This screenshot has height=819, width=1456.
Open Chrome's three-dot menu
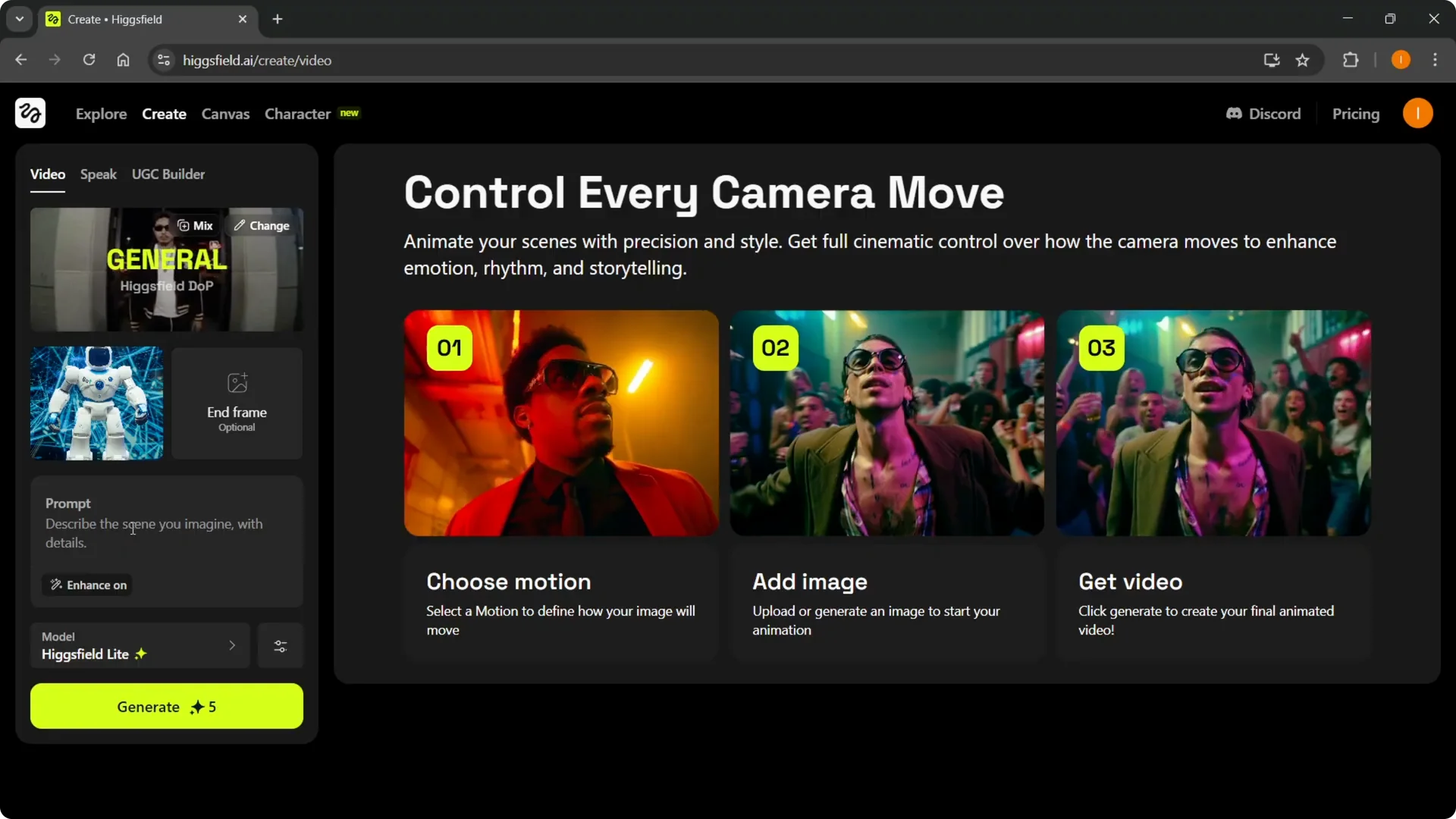point(1435,60)
